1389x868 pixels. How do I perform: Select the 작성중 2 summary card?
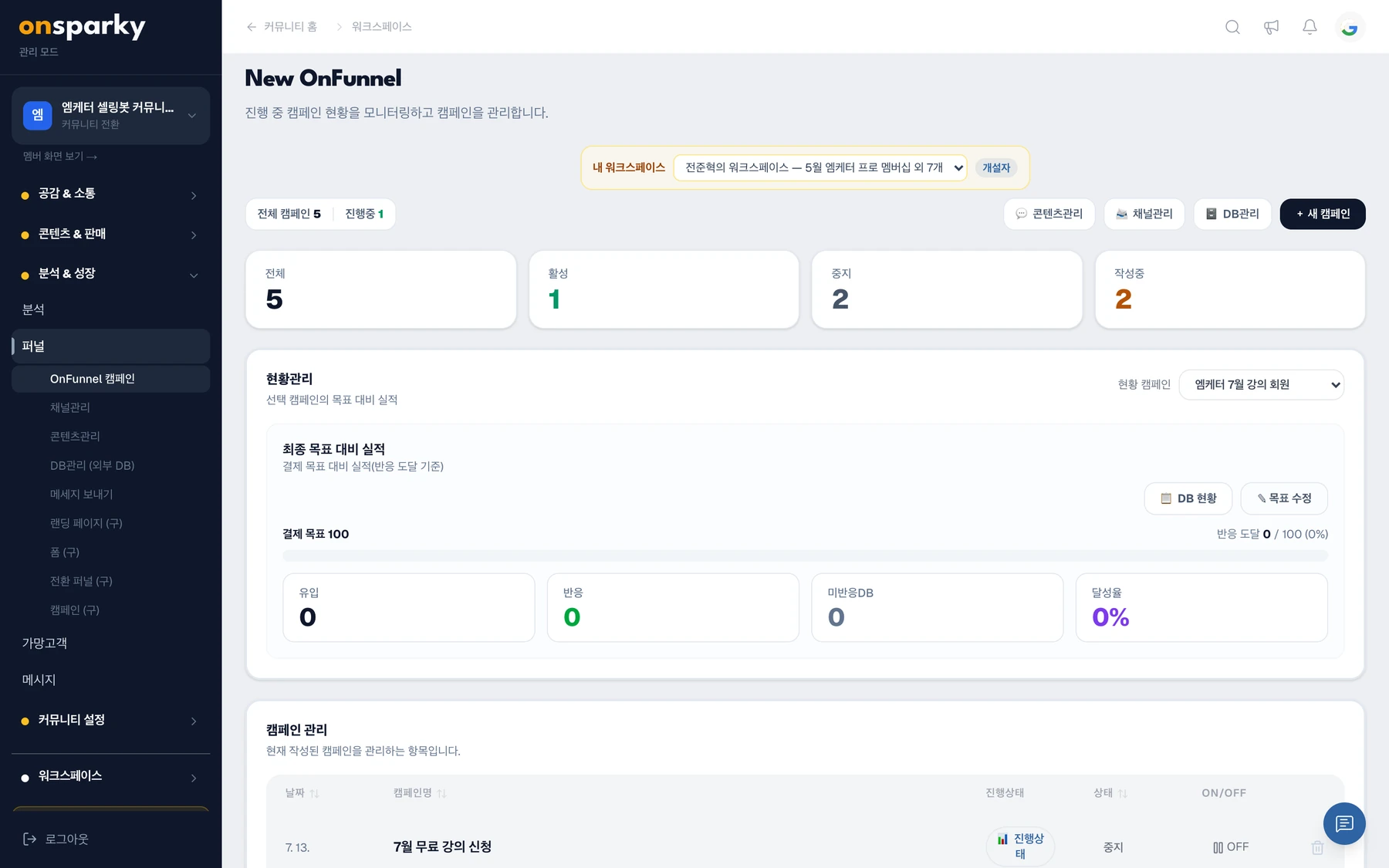(1230, 289)
